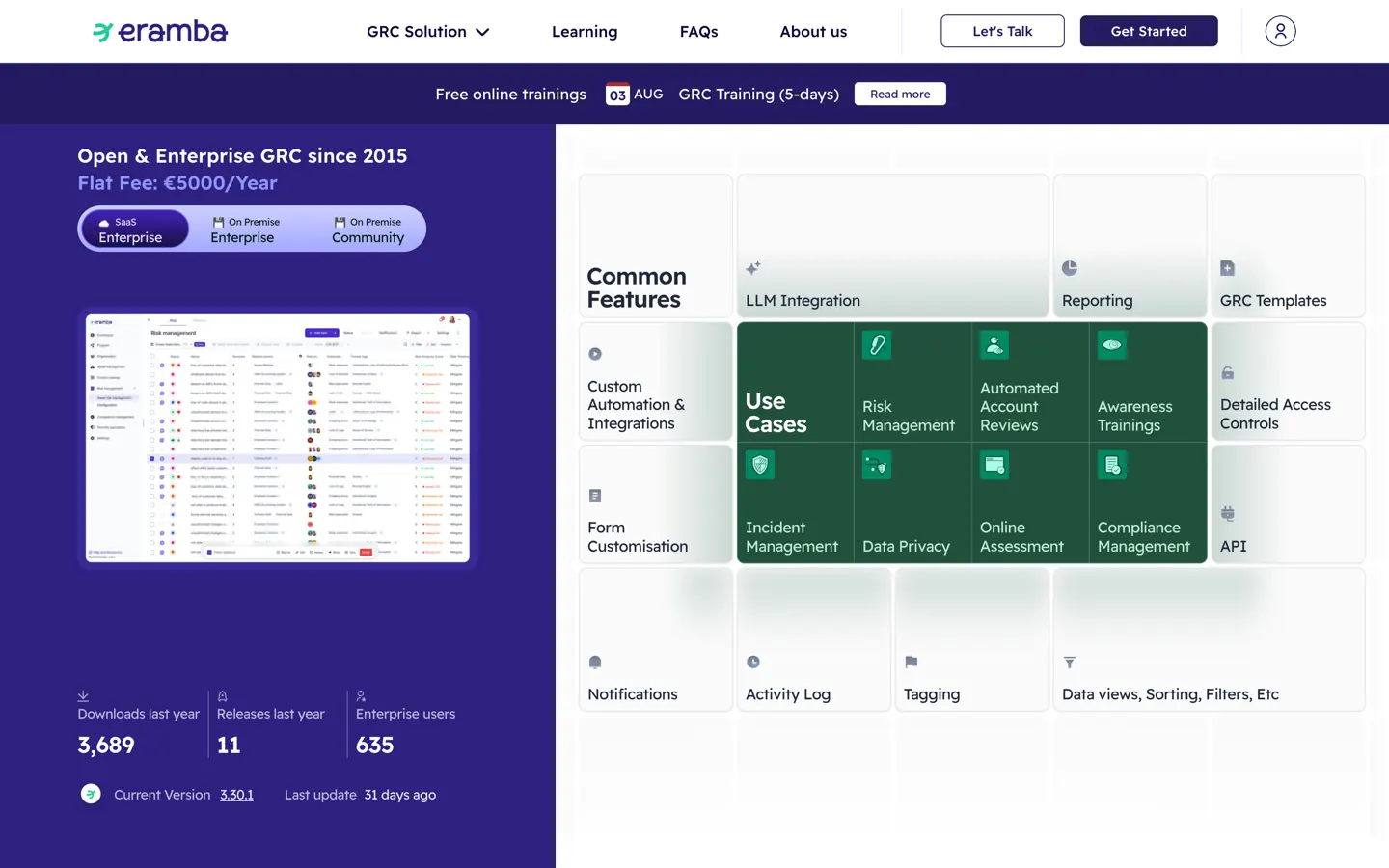Click the Data views filter icon
This screenshot has height=868, width=1389.
1070,663
